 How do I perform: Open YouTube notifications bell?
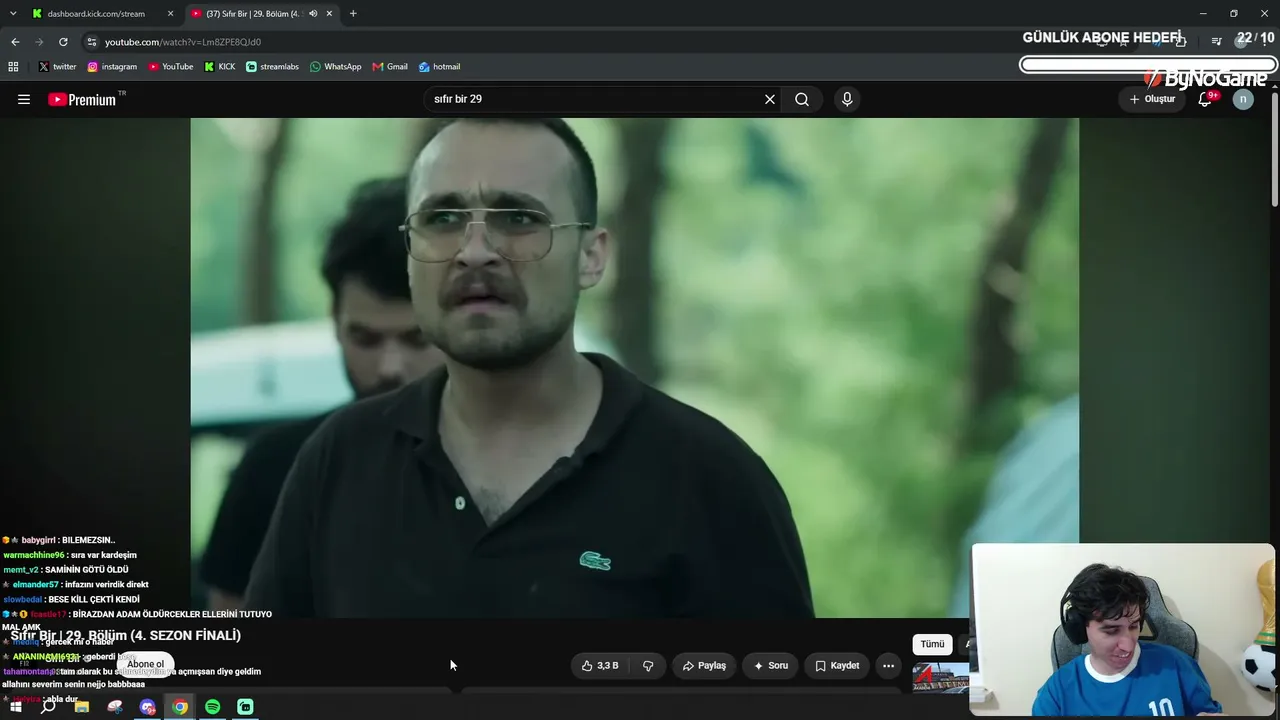coord(1205,99)
